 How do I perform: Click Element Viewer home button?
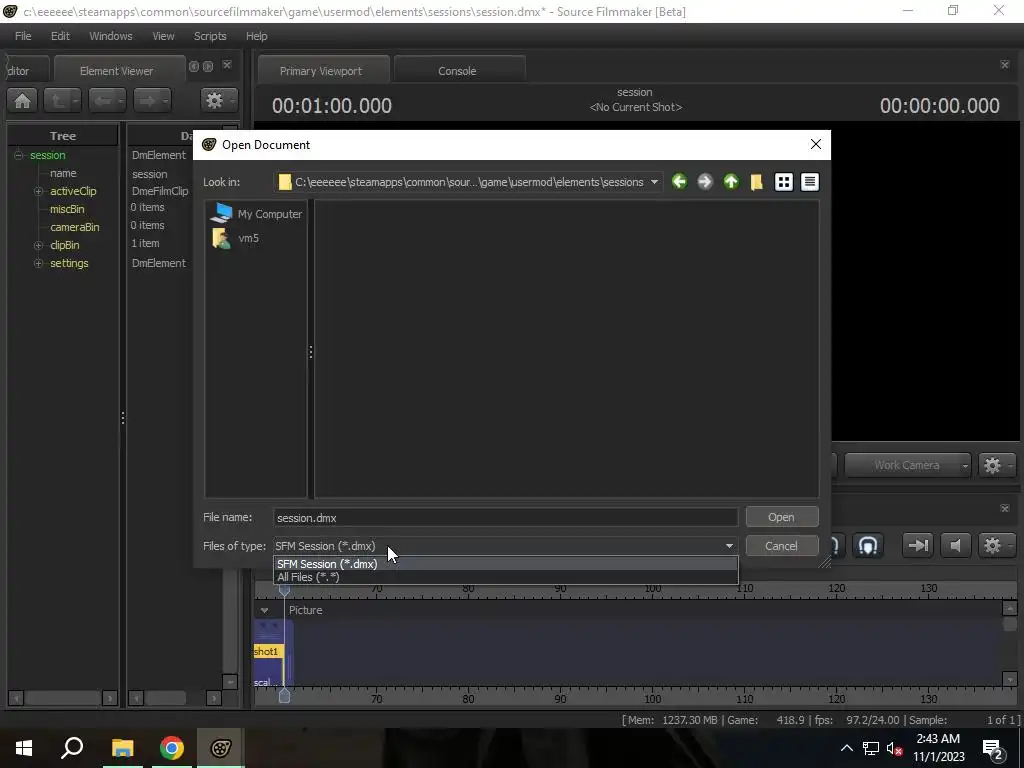[23, 101]
